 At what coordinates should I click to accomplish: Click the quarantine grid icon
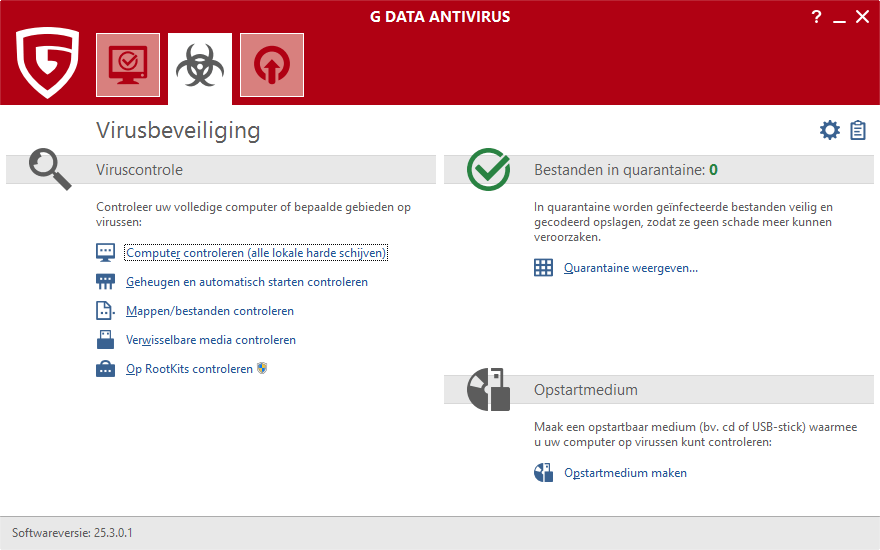click(543, 268)
